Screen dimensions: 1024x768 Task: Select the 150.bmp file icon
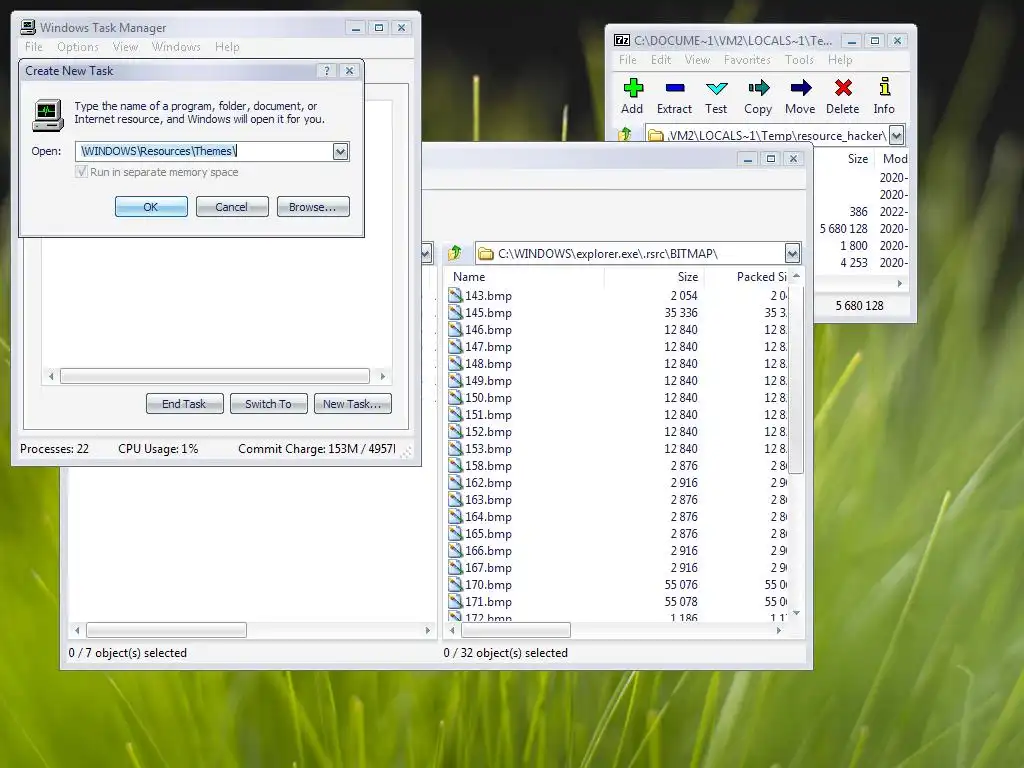[x=455, y=398]
